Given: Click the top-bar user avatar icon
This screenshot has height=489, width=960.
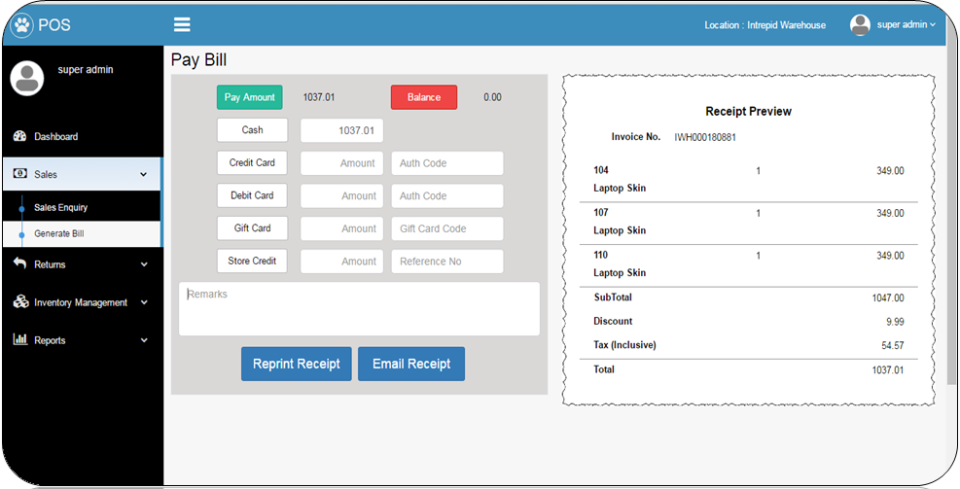Looking at the screenshot, I should pyautogui.click(x=860, y=24).
